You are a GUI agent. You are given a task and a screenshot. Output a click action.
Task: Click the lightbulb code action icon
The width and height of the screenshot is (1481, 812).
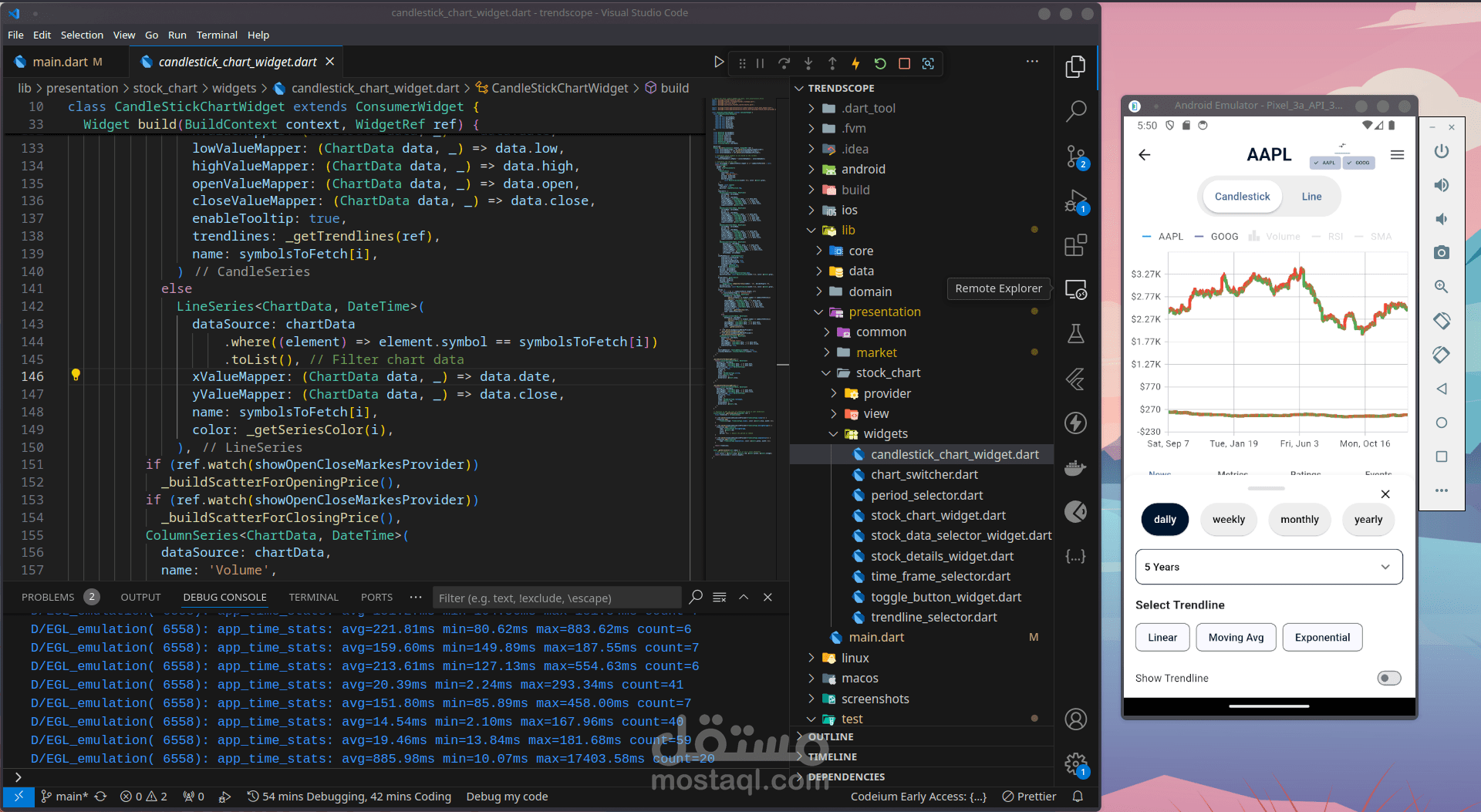click(x=76, y=375)
